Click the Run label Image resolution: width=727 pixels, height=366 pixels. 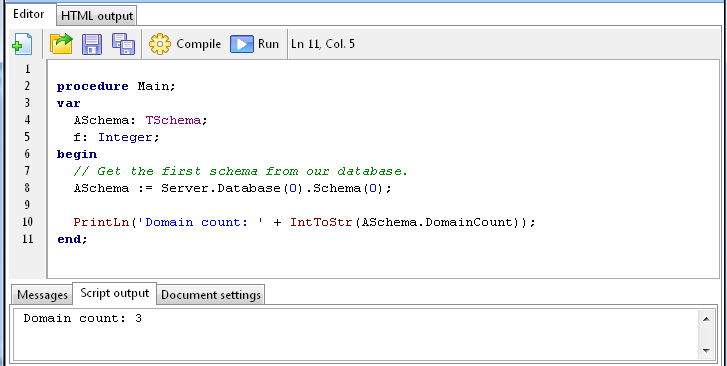coord(268,44)
